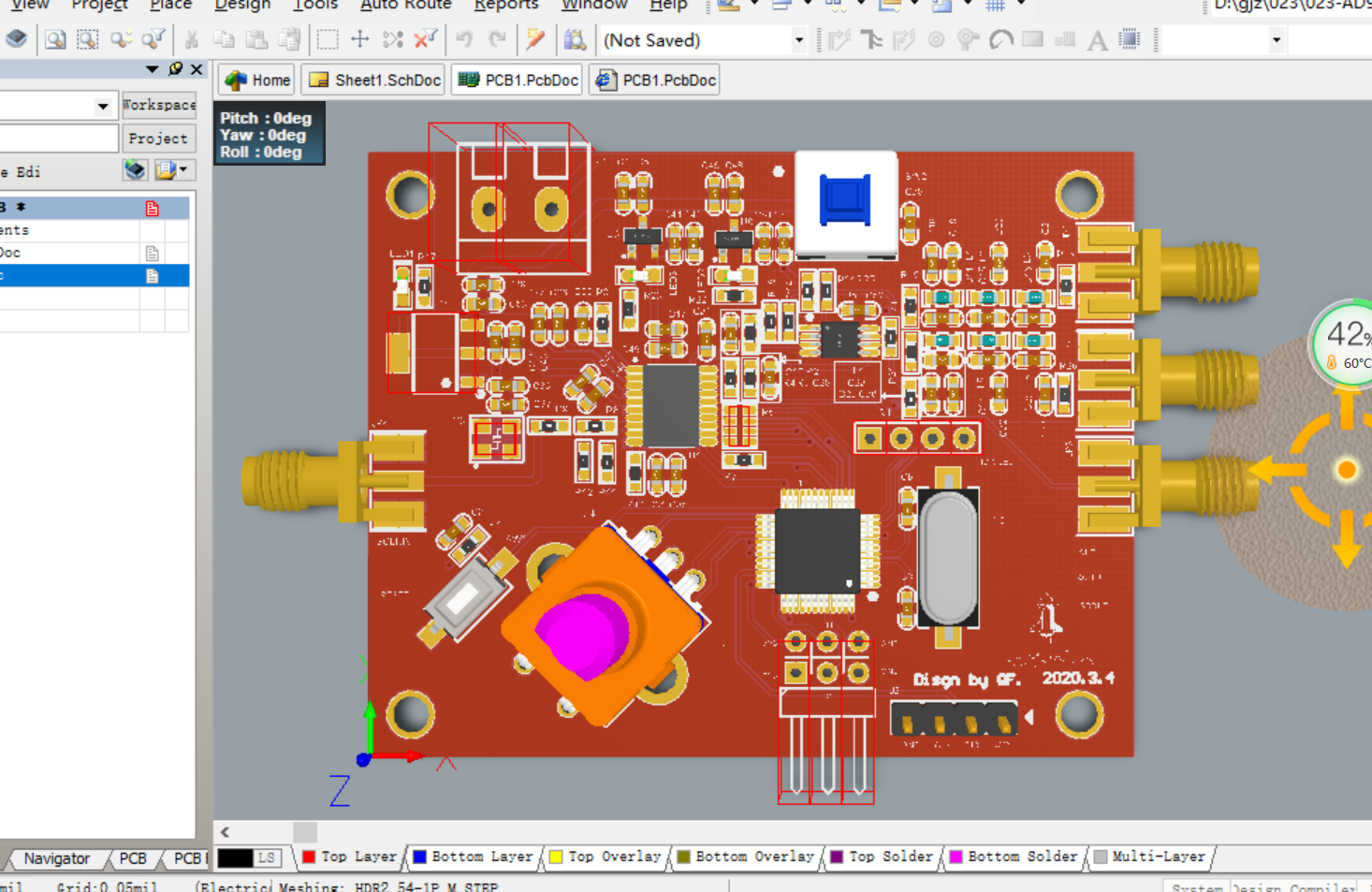Click Deselect All icon
The width and height of the screenshot is (1372, 892).
pos(392,39)
